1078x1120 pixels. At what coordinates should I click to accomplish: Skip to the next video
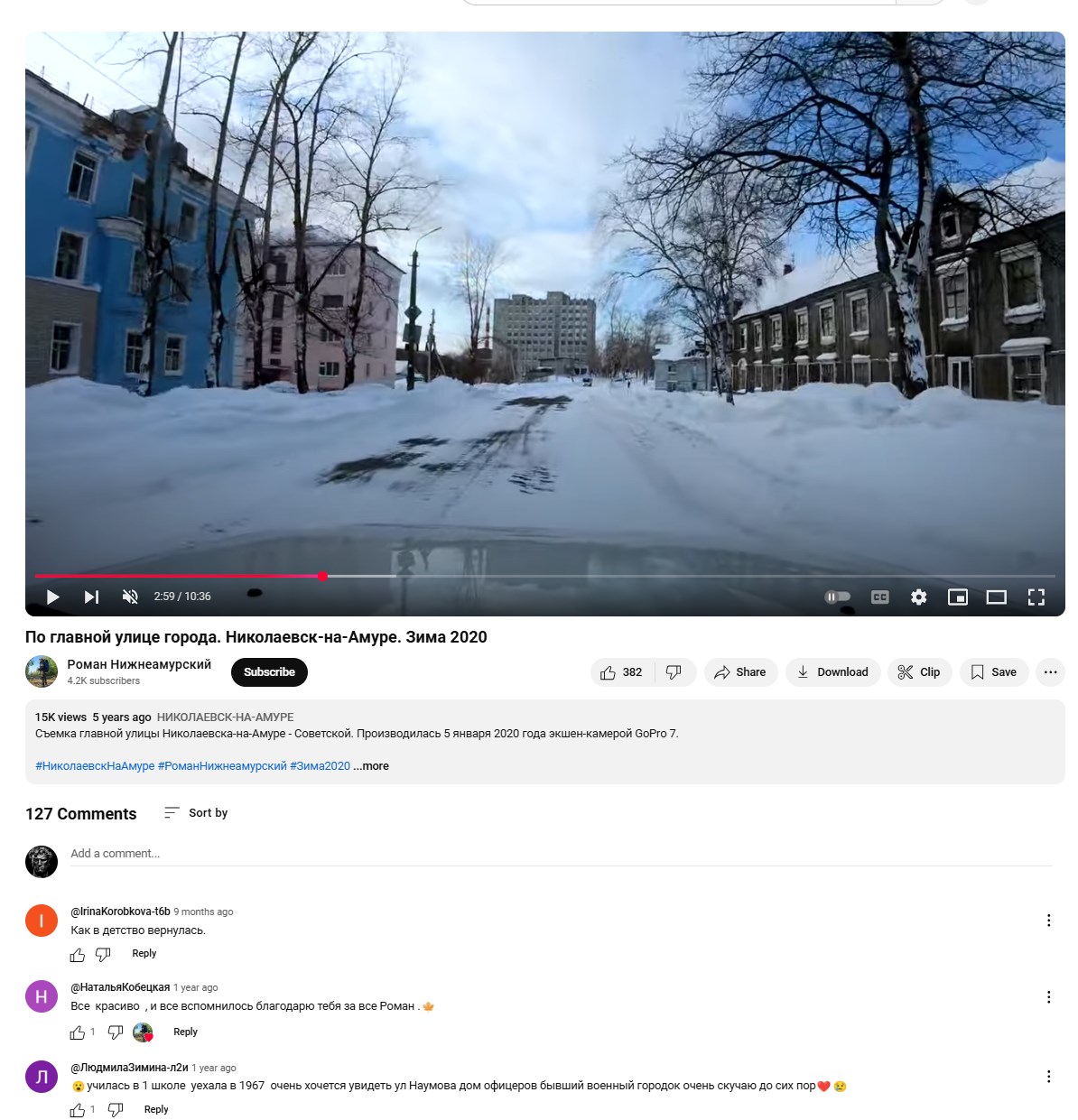pos(91,597)
